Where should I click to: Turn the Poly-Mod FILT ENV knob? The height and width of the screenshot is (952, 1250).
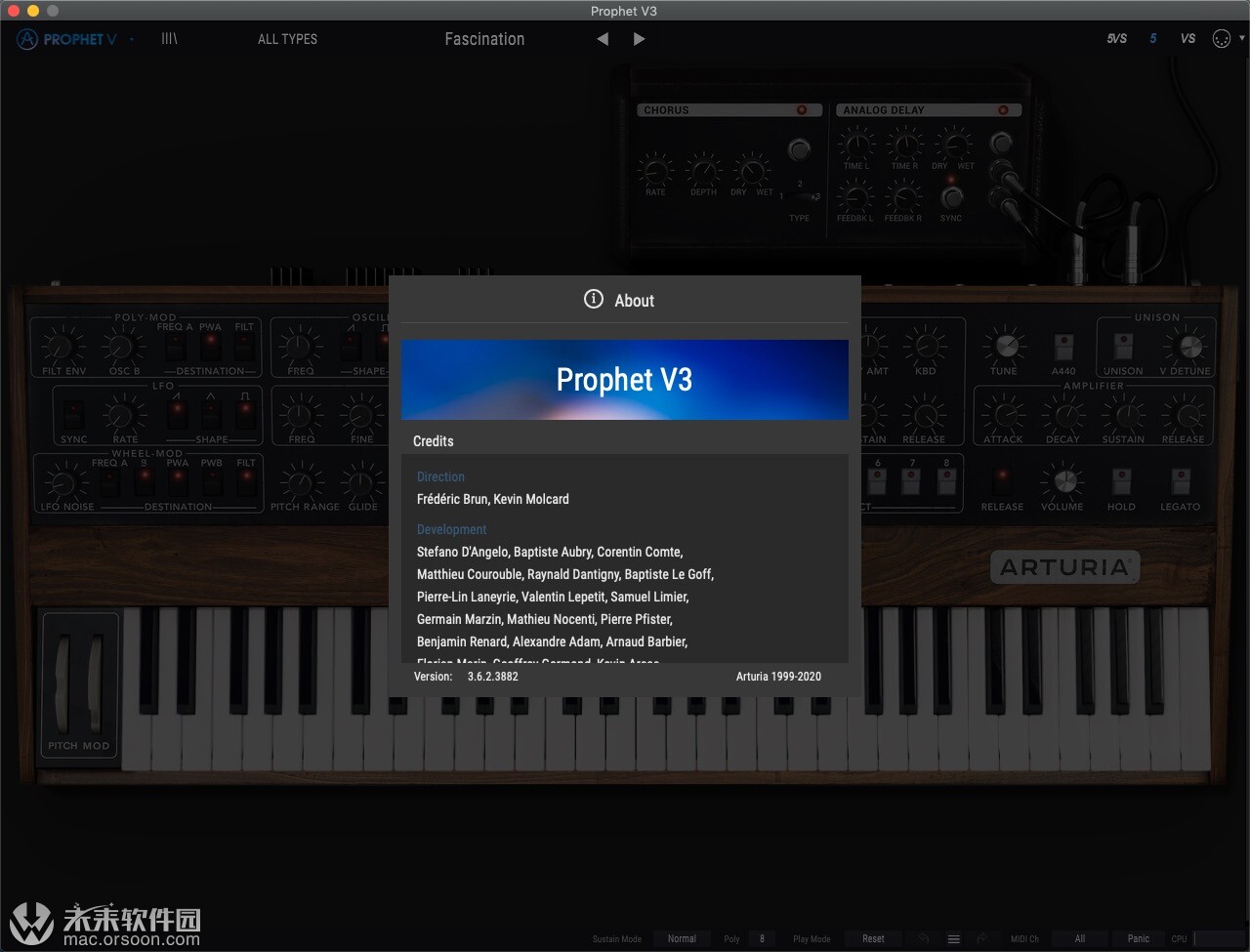62,345
